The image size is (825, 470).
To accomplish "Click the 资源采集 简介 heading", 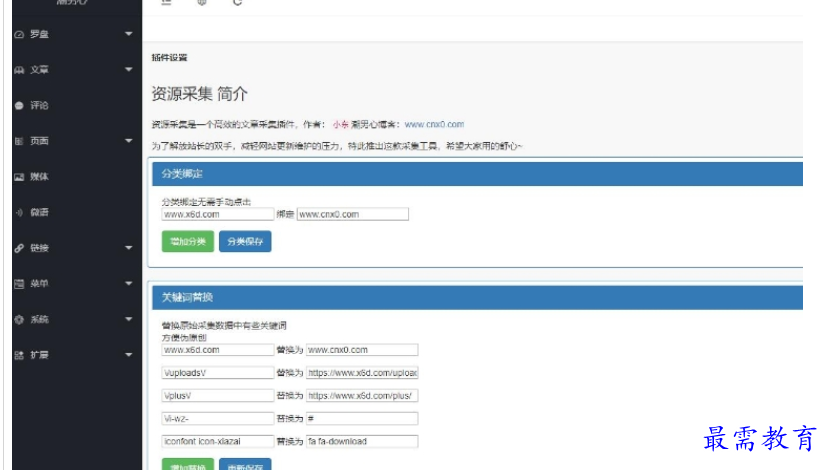I will pyautogui.click(x=199, y=94).
